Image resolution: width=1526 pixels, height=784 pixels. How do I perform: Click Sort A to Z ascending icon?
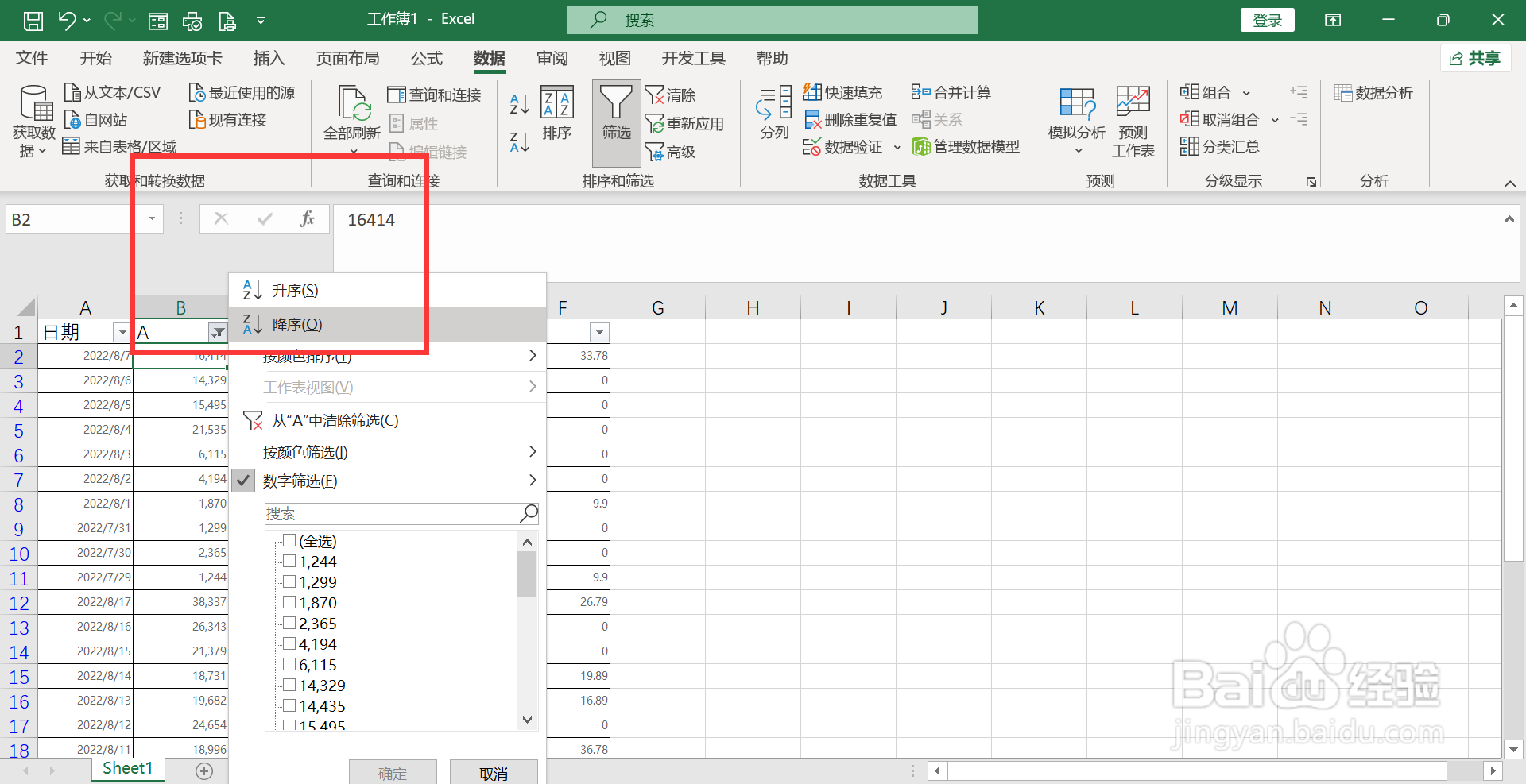tap(519, 103)
